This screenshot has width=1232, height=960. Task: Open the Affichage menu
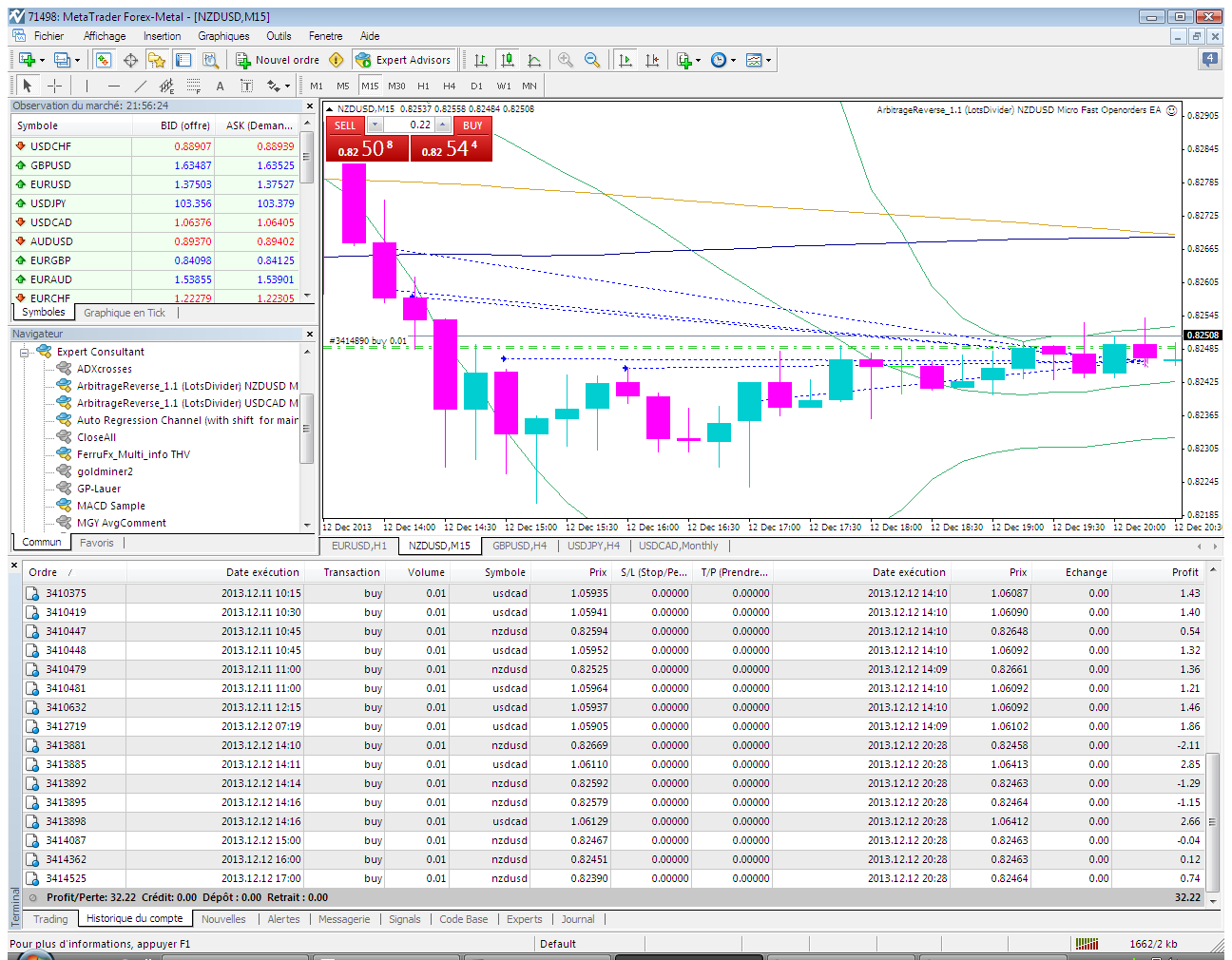pos(105,36)
